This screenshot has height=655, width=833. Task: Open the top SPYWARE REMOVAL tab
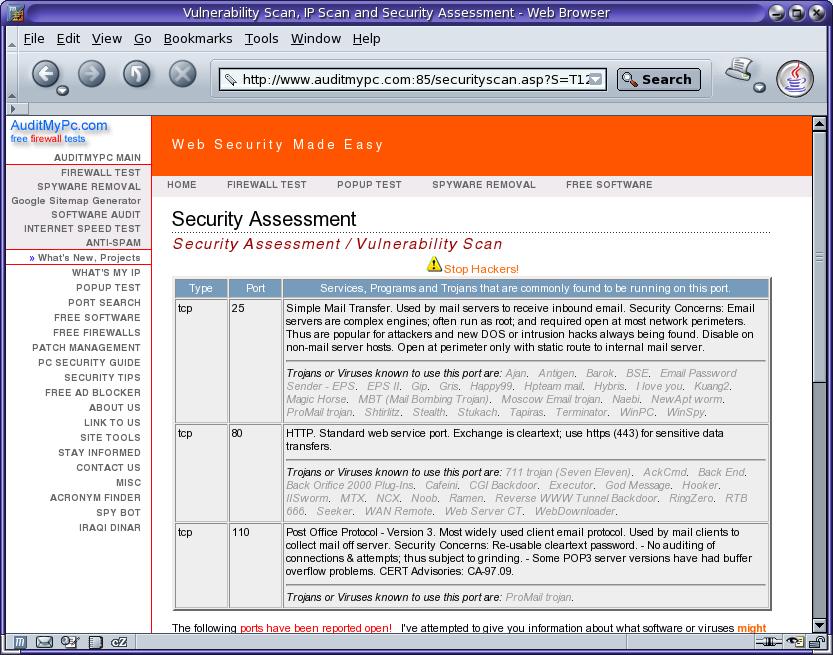tap(484, 184)
